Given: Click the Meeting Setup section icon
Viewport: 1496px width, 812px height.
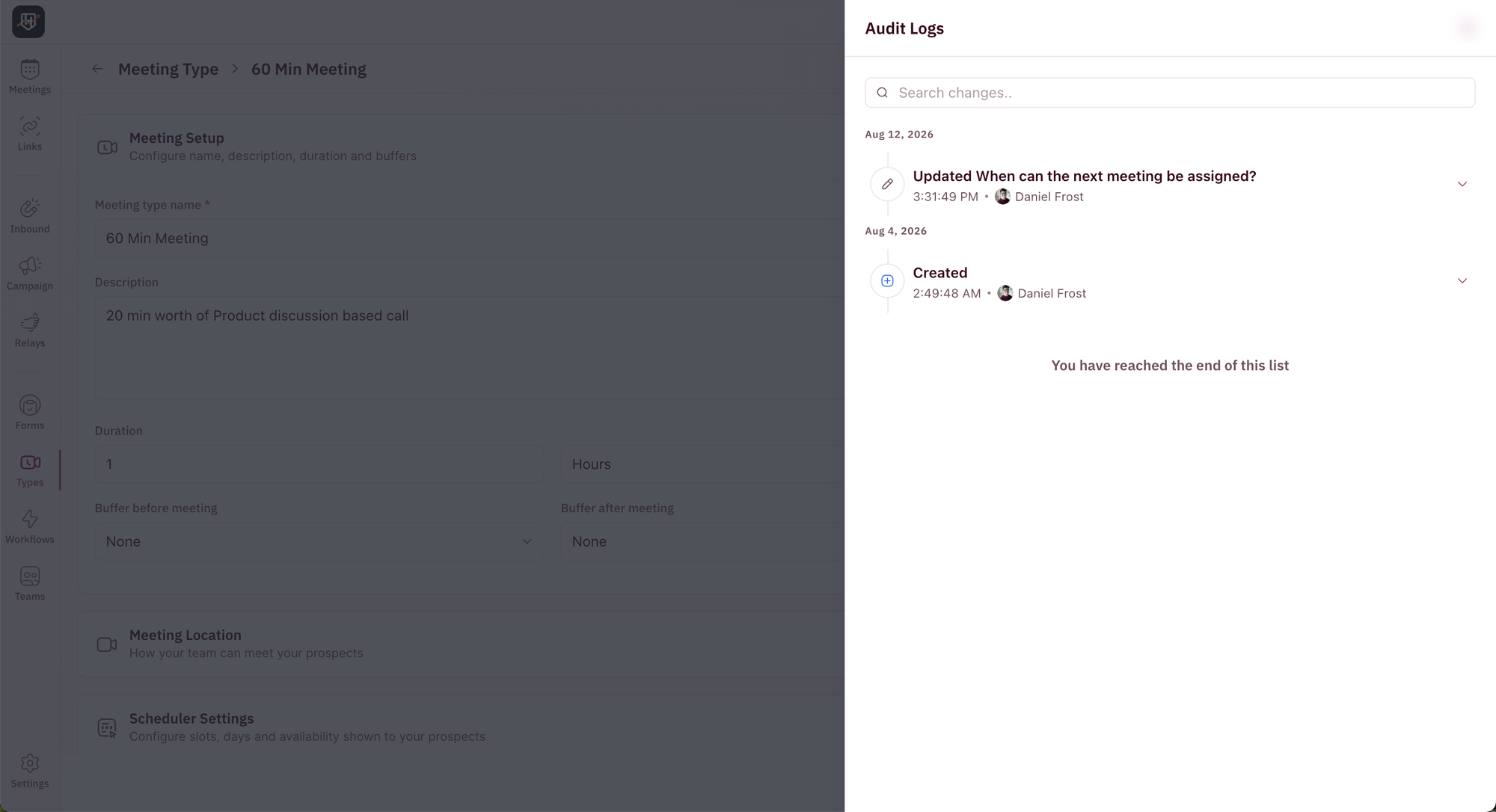Looking at the screenshot, I should click(107, 147).
